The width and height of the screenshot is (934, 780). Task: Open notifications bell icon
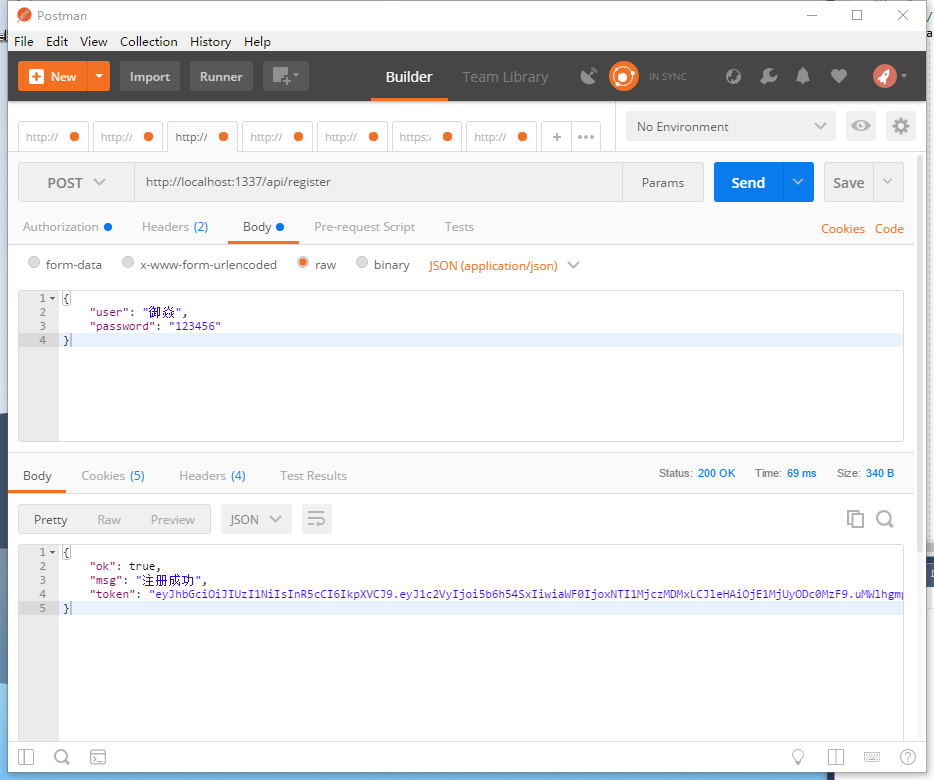tap(803, 76)
